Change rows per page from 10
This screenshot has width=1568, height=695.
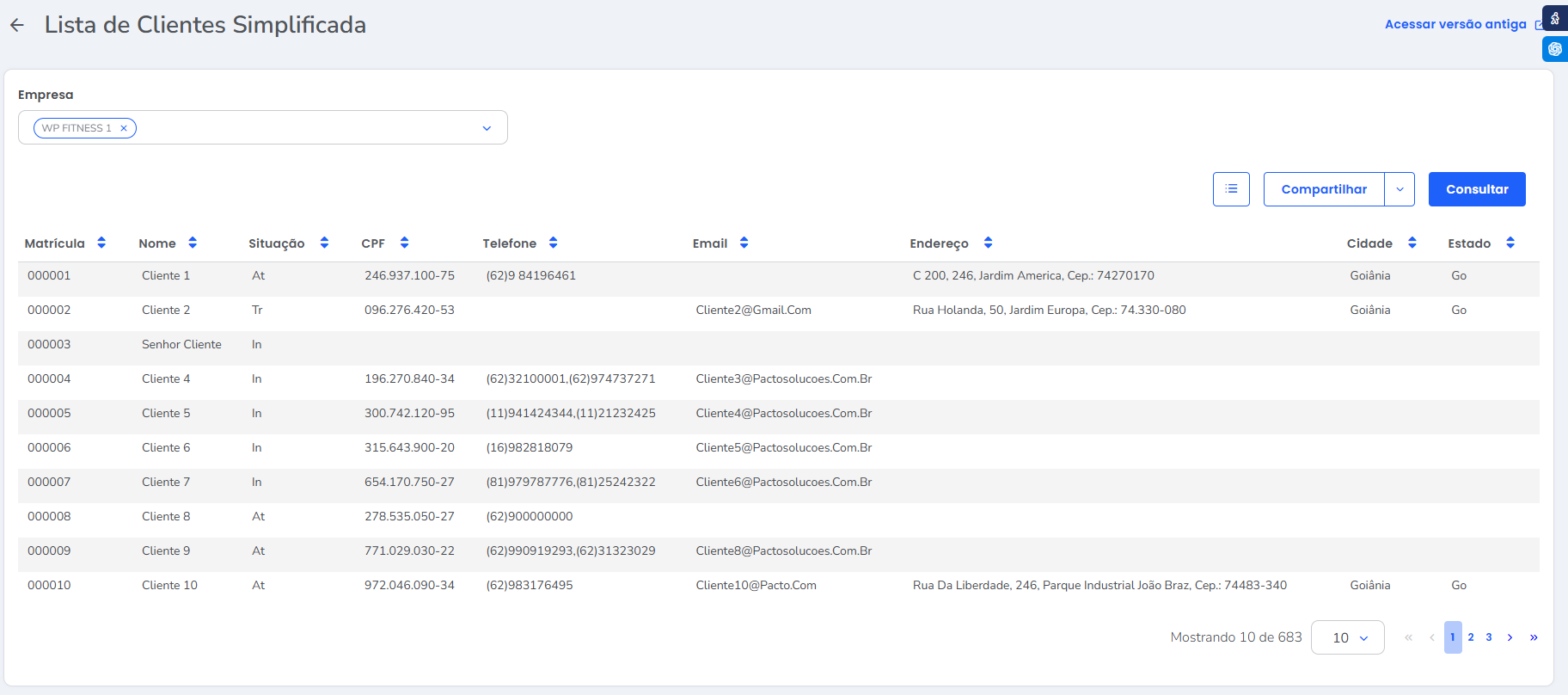(x=1347, y=637)
